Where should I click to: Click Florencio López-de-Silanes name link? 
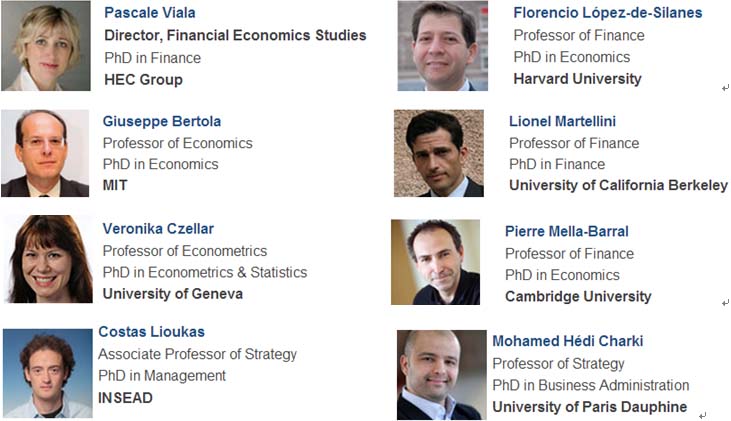click(x=607, y=13)
